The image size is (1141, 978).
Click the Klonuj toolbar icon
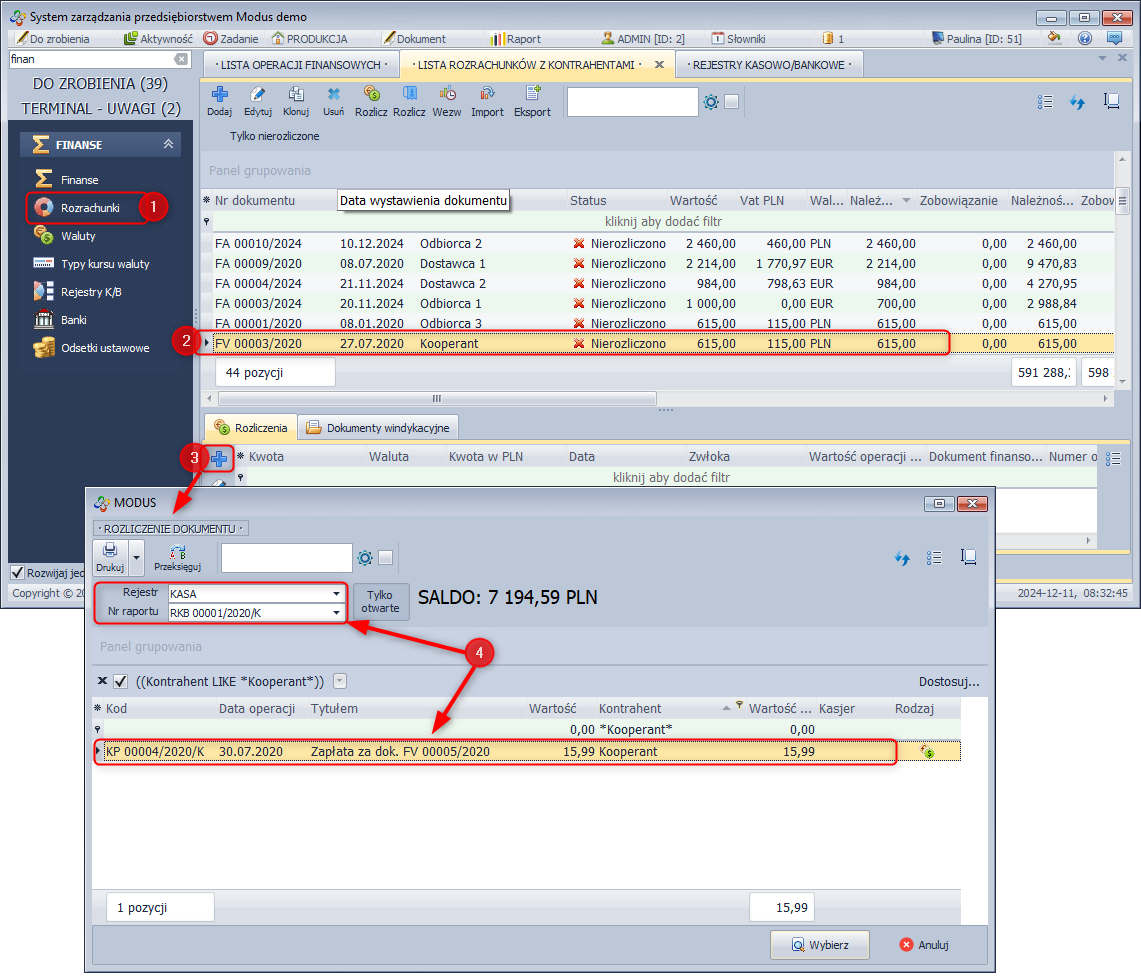click(x=295, y=95)
